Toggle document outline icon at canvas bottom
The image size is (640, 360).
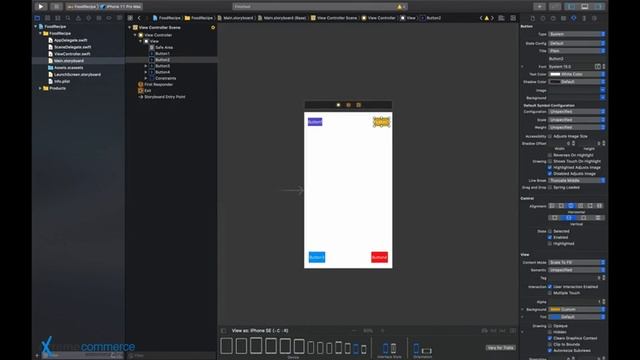[224, 331]
